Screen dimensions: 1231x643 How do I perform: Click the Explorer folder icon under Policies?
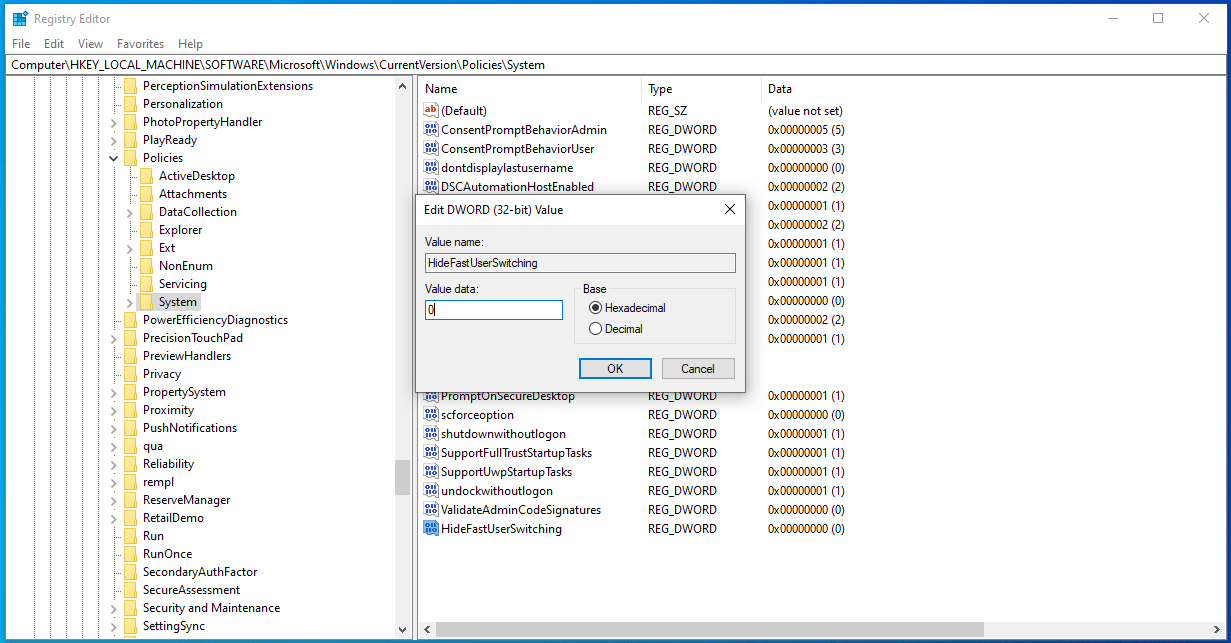tap(146, 230)
